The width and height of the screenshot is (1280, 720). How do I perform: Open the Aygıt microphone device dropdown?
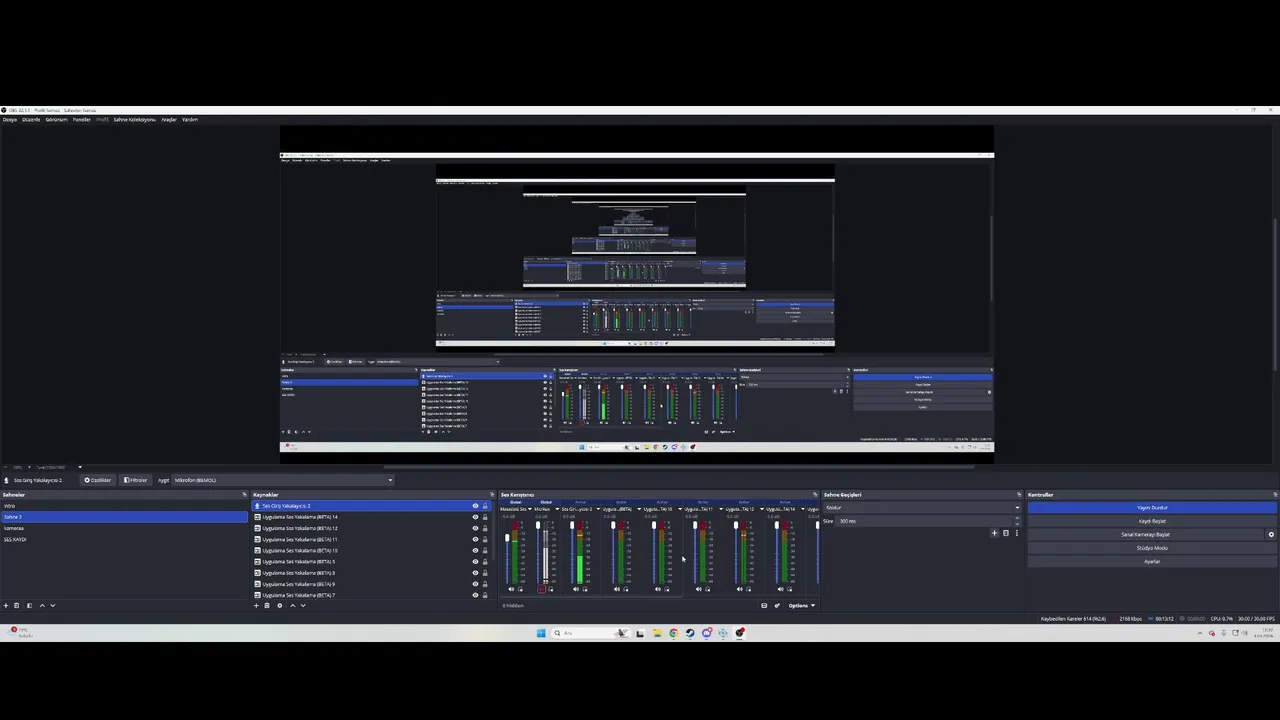pos(283,480)
